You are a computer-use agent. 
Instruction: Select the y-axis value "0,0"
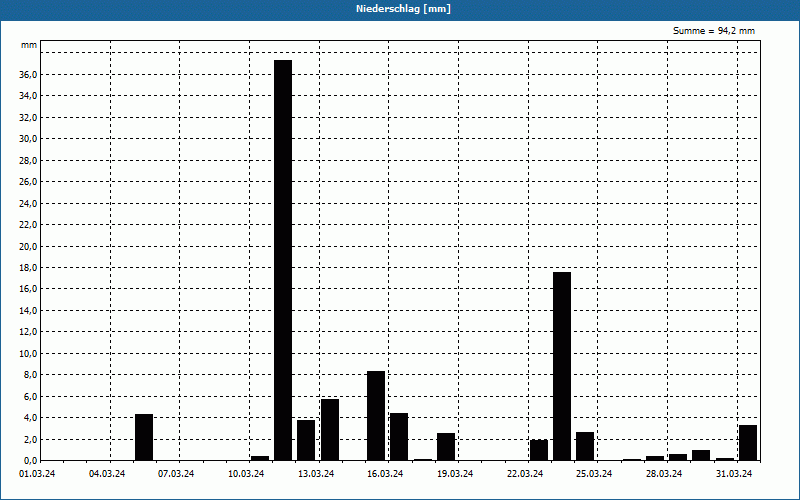pyautogui.click(x=30, y=461)
